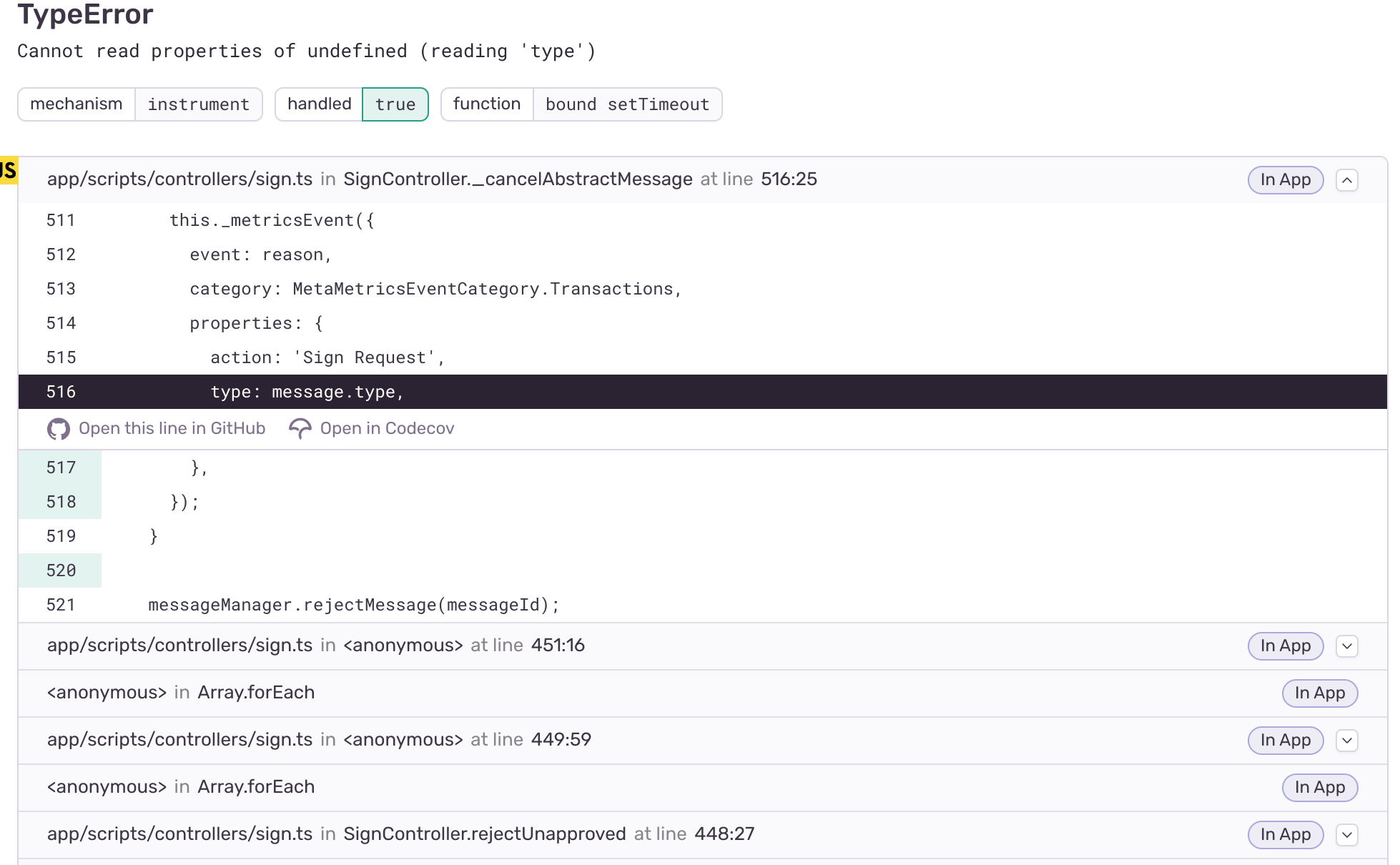Viewport: 1400px width, 865px height.
Task: Toggle the function bound setTimeout tag
Action: 581,104
